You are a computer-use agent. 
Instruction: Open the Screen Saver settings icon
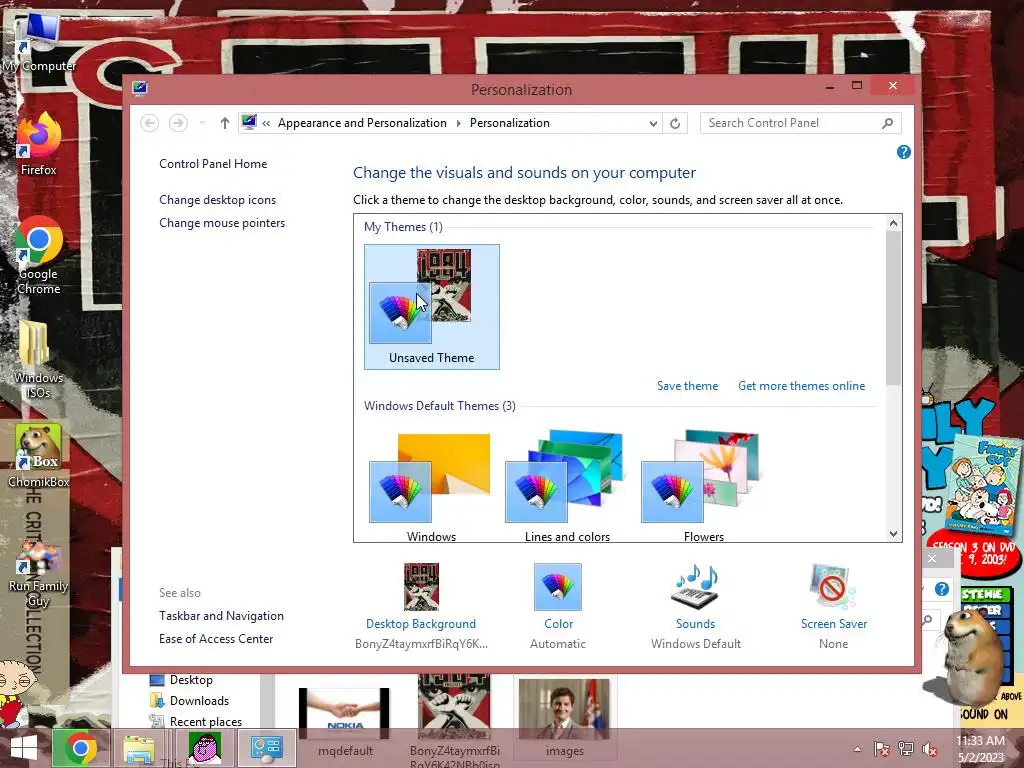tap(833, 586)
